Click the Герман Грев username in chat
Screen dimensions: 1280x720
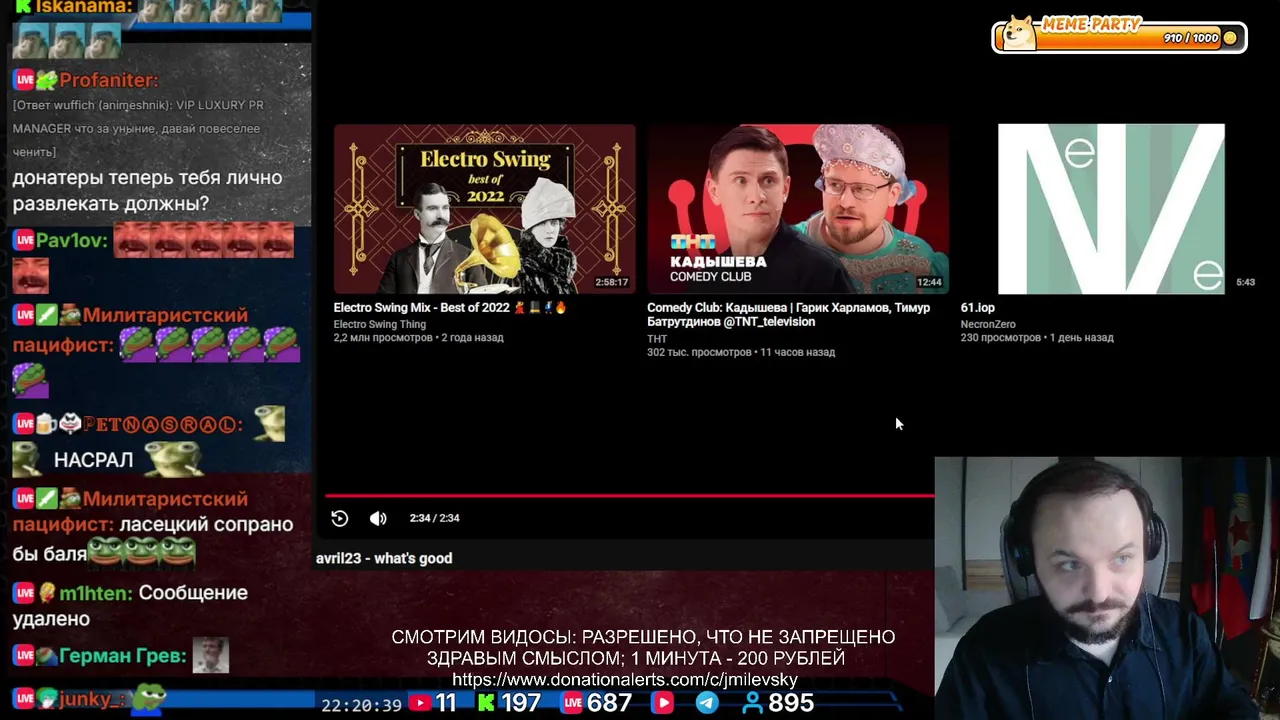(x=122, y=656)
